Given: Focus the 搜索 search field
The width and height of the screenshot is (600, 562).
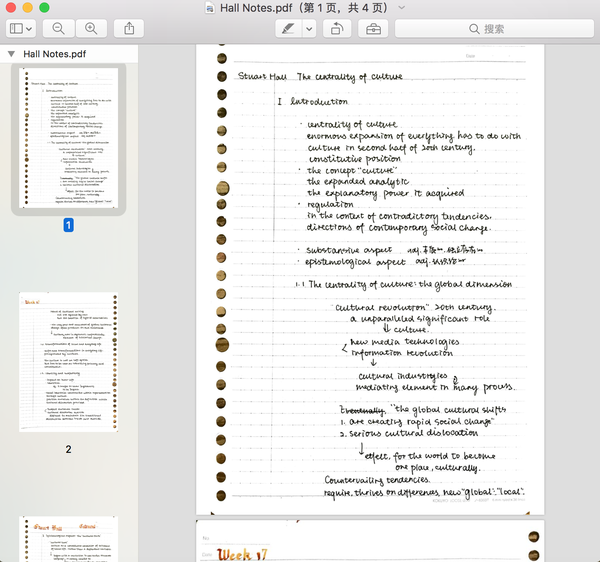Looking at the screenshot, I should click(494, 28).
